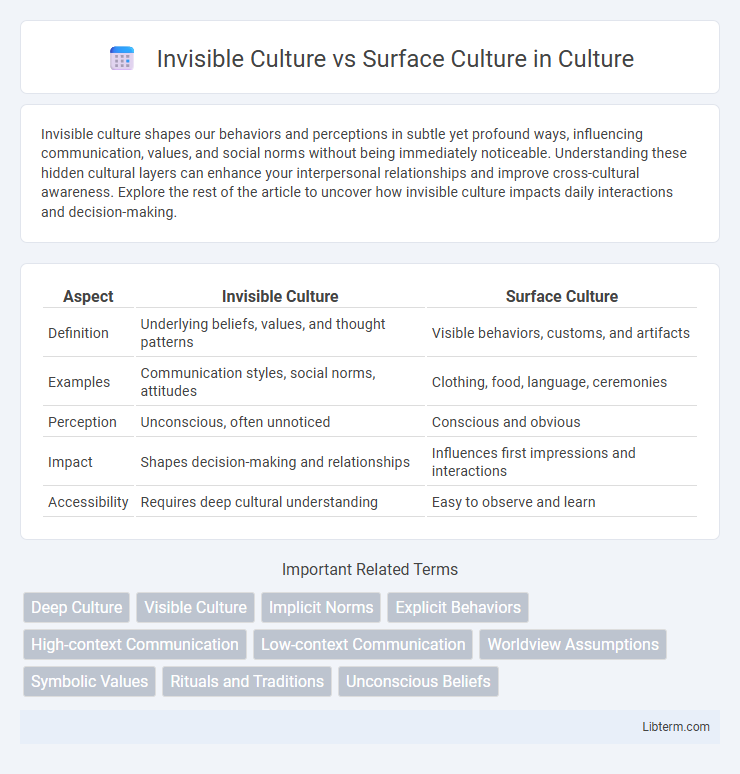
Task: Open the Visible Culture tag
Action: coord(195,607)
